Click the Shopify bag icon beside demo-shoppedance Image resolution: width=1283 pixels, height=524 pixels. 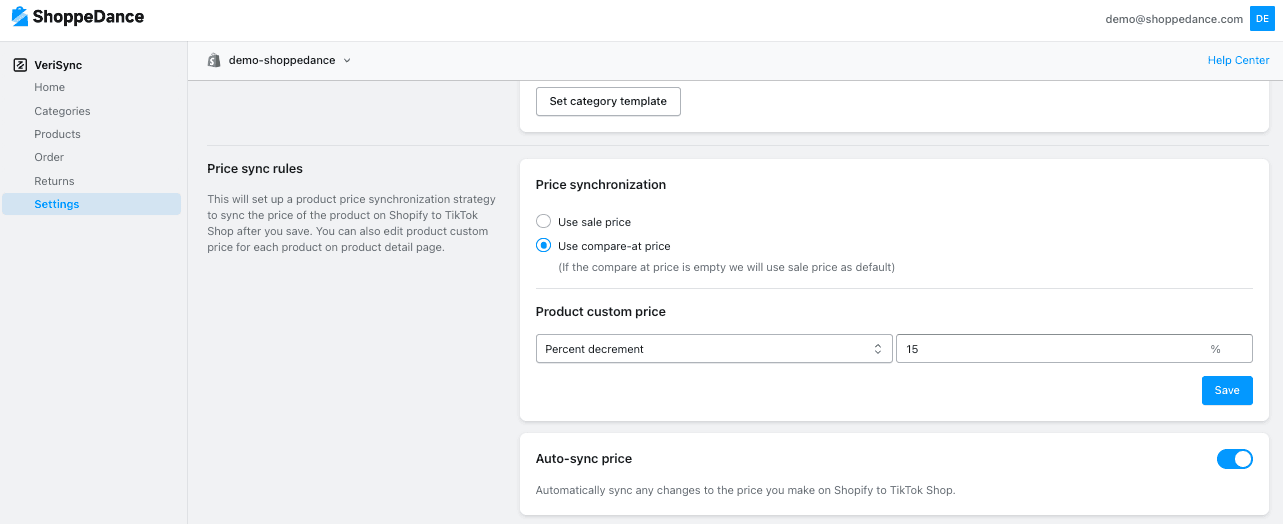pos(213,60)
